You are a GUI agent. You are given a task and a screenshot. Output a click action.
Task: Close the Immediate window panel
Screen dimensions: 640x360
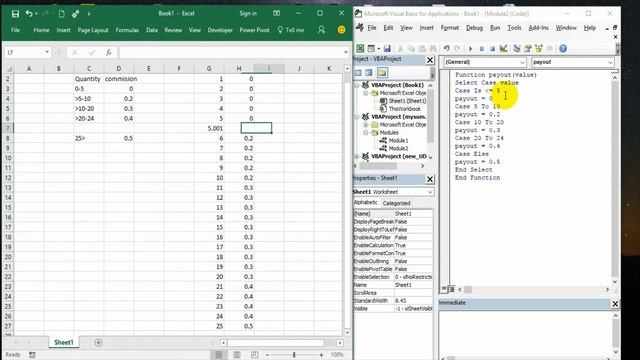615,304
